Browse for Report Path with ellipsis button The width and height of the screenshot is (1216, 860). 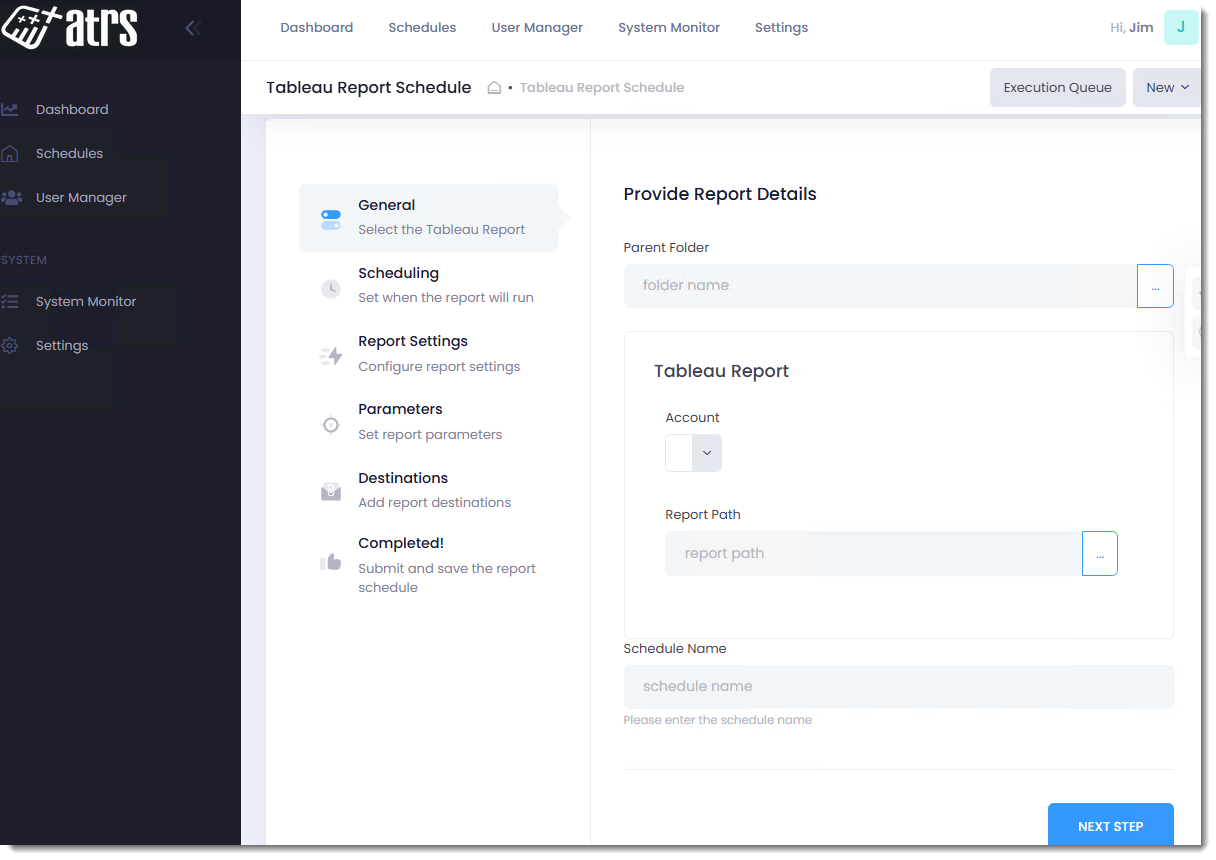[x=1100, y=554]
